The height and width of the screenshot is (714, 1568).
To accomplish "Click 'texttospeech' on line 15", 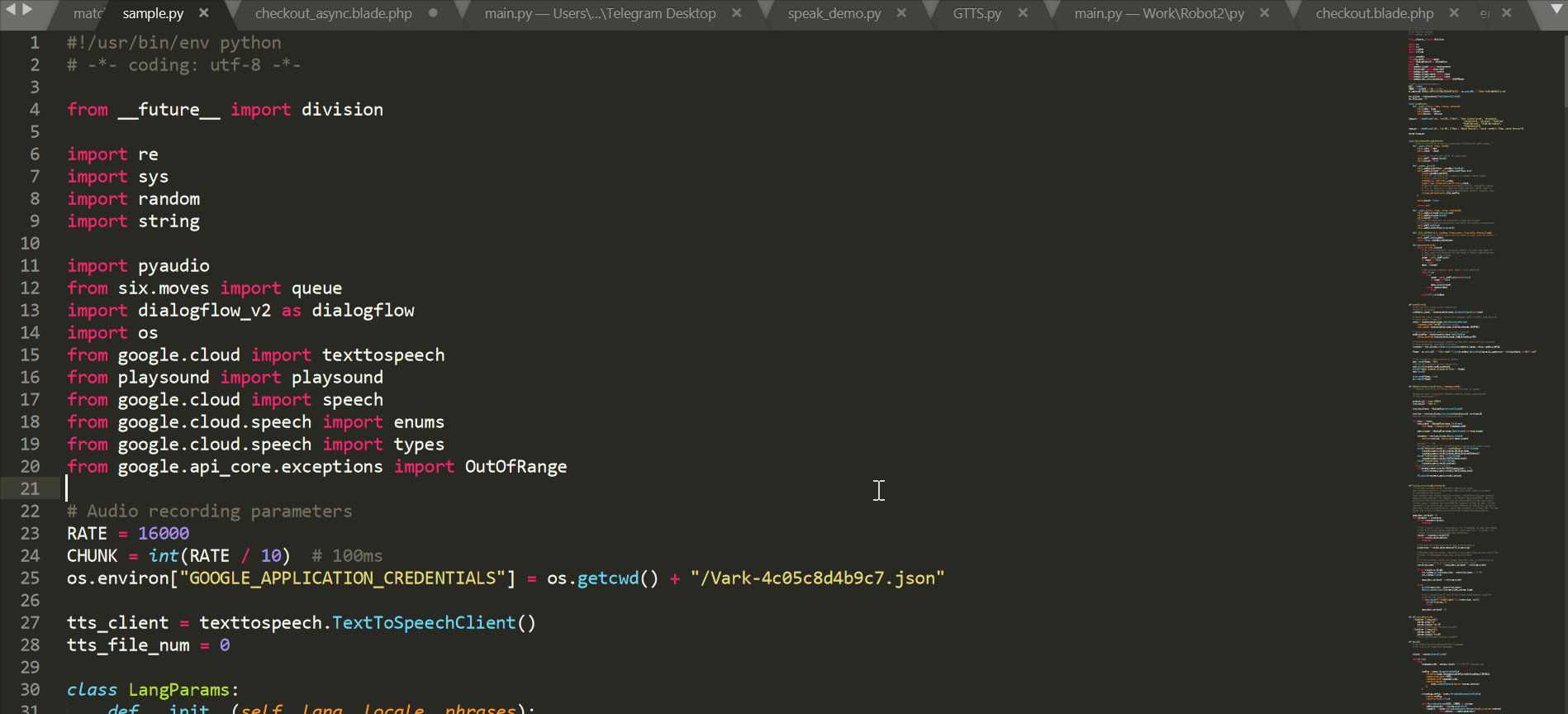I will [x=383, y=355].
